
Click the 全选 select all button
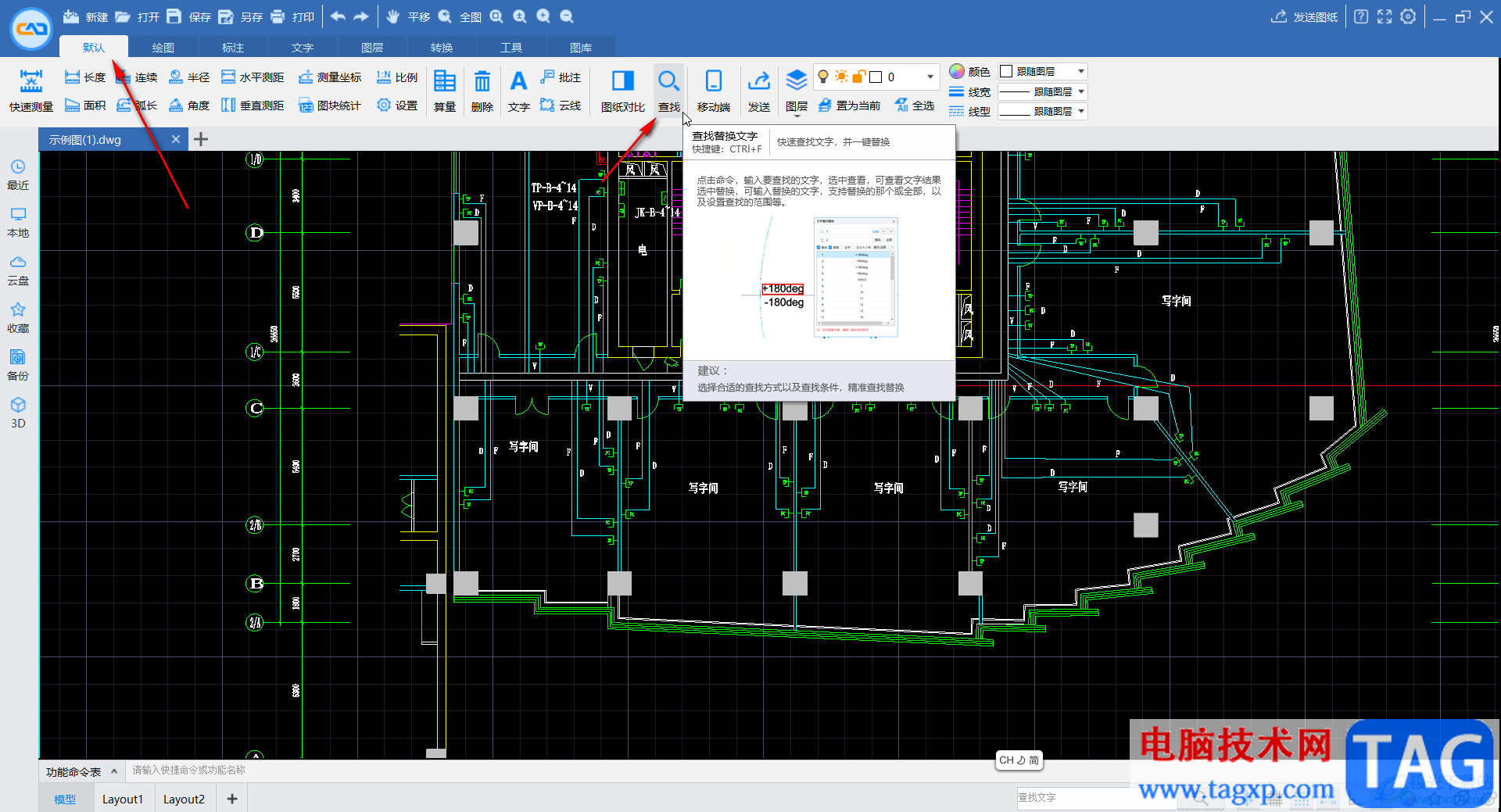[x=915, y=106]
